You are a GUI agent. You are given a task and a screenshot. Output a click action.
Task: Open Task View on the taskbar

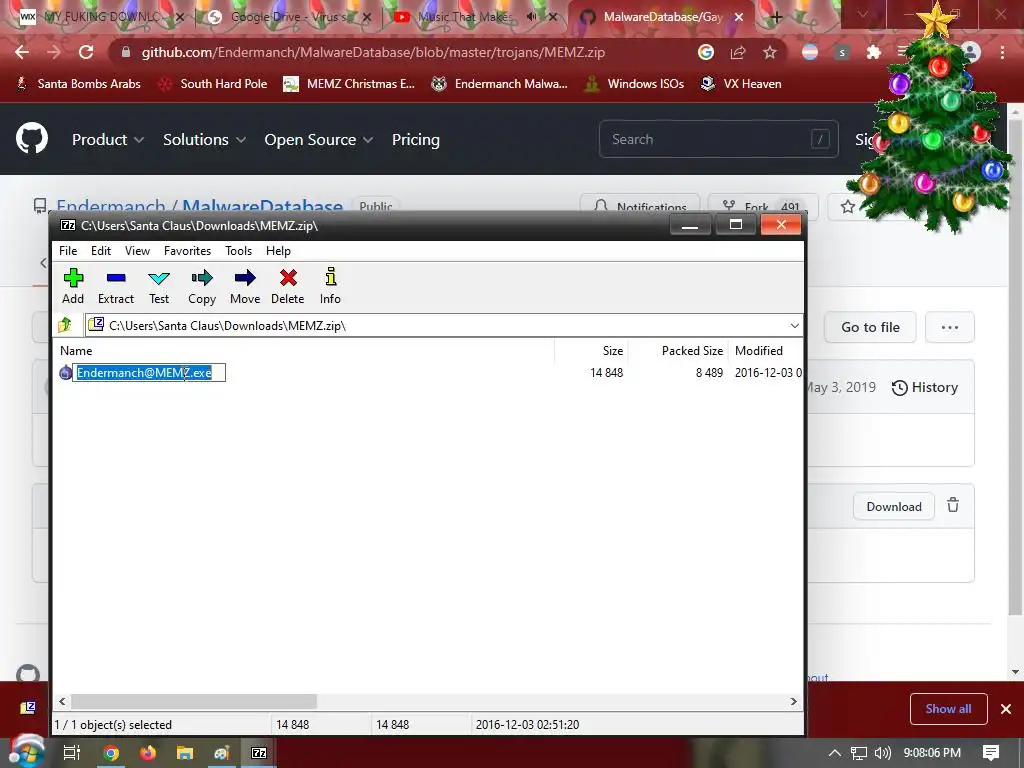[x=72, y=753]
